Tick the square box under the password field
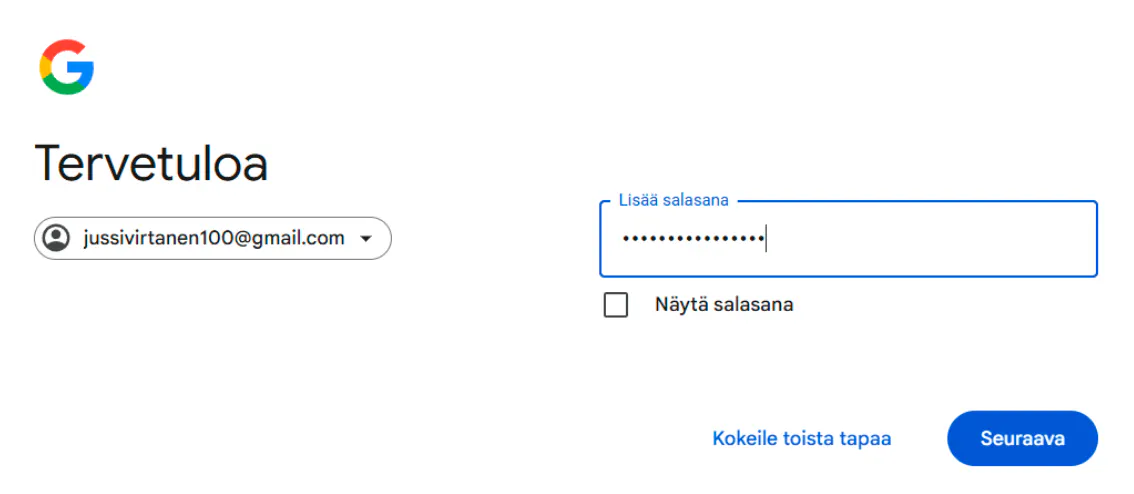The image size is (1134, 494). coord(616,305)
